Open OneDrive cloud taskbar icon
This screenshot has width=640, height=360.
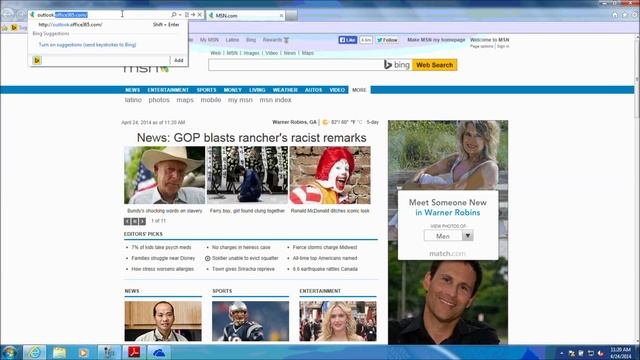click(159, 352)
